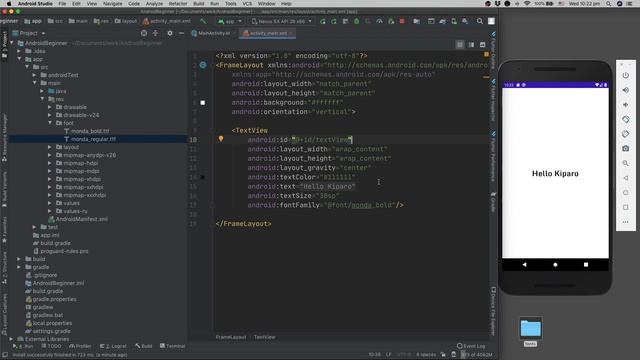640x360 pixels.
Task: Click emulator volume down button
Action: point(625,105)
